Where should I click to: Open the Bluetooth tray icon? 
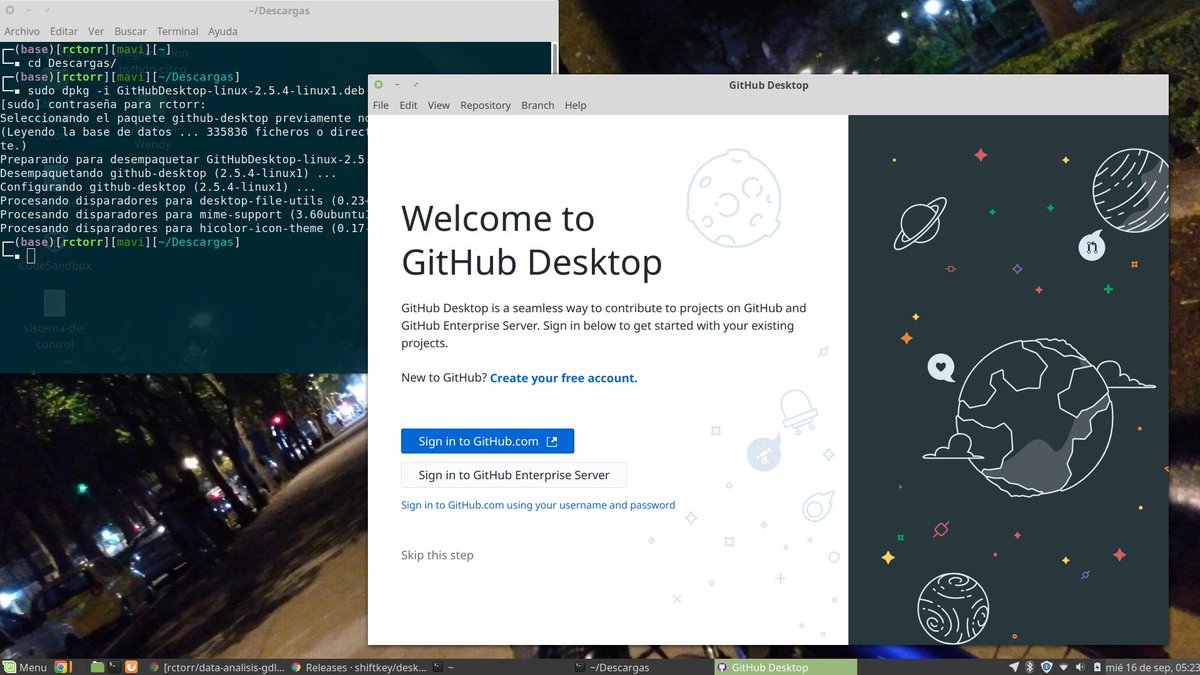coord(1029,667)
